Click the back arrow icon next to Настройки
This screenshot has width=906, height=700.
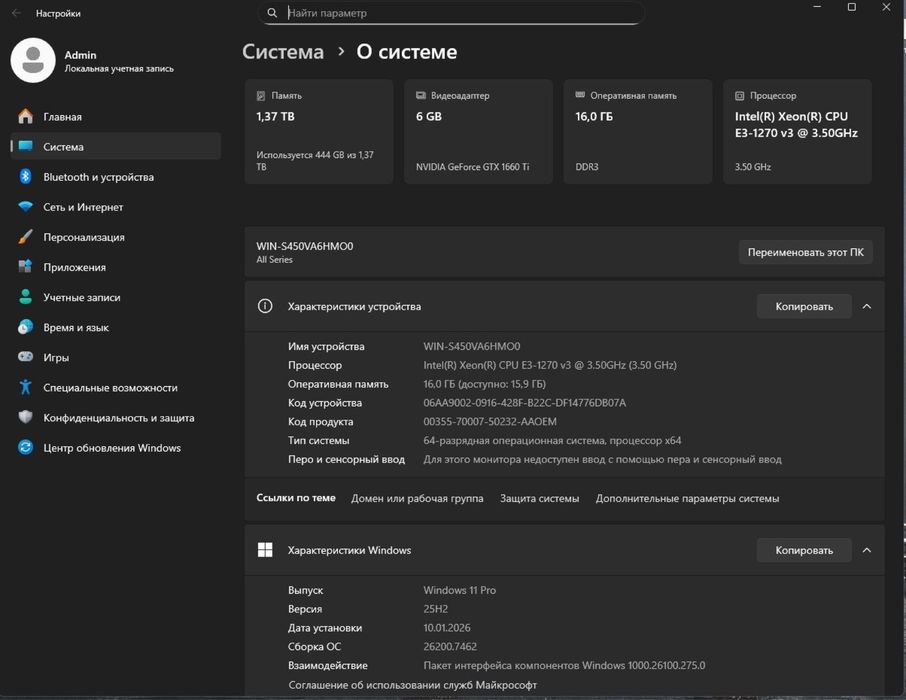coord(16,13)
